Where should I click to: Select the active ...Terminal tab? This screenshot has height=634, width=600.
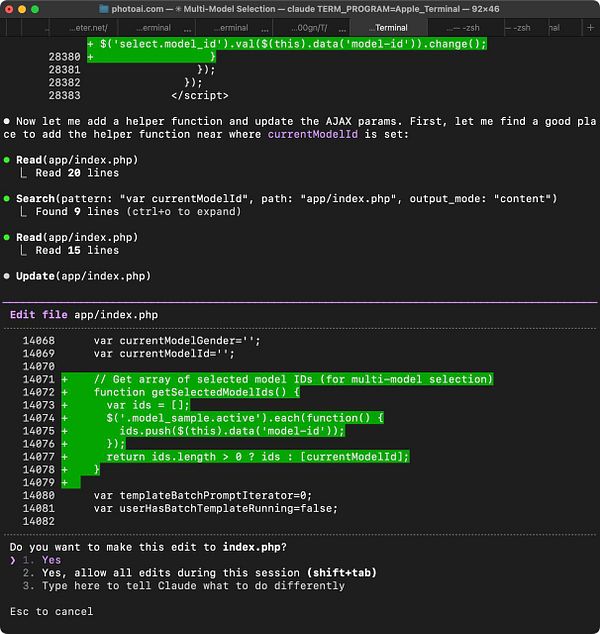pyautogui.click(x=388, y=28)
